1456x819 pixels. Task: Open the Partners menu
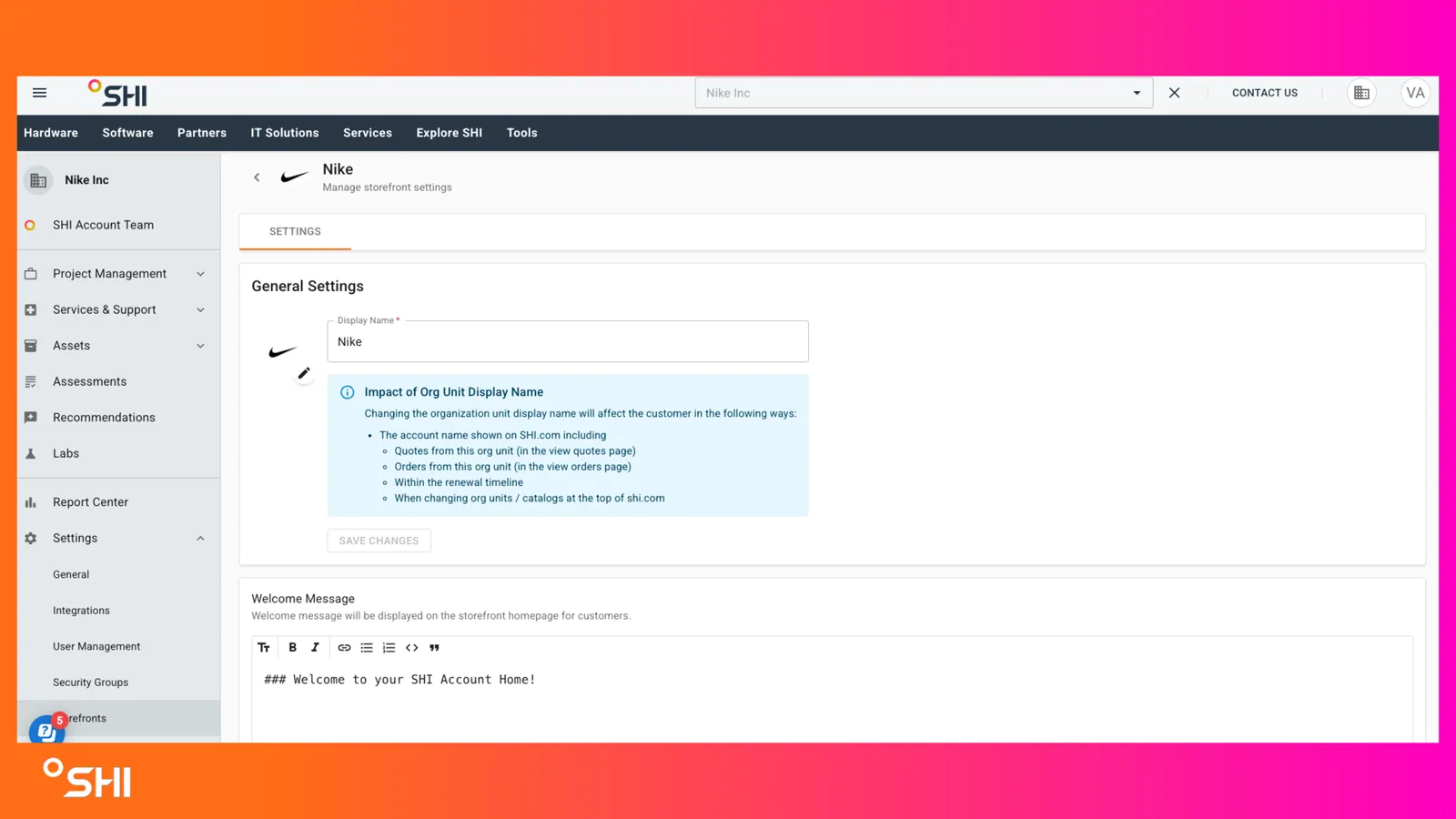point(202,133)
